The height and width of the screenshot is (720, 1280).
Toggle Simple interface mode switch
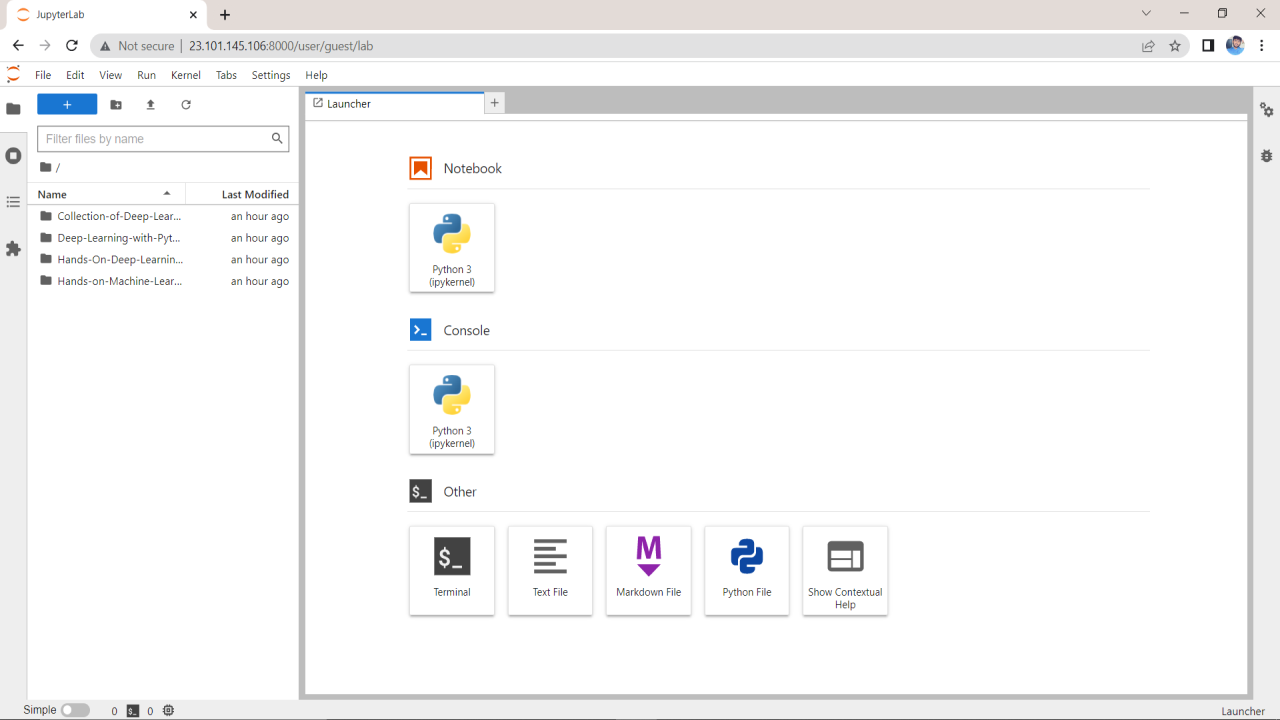coord(75,710)
